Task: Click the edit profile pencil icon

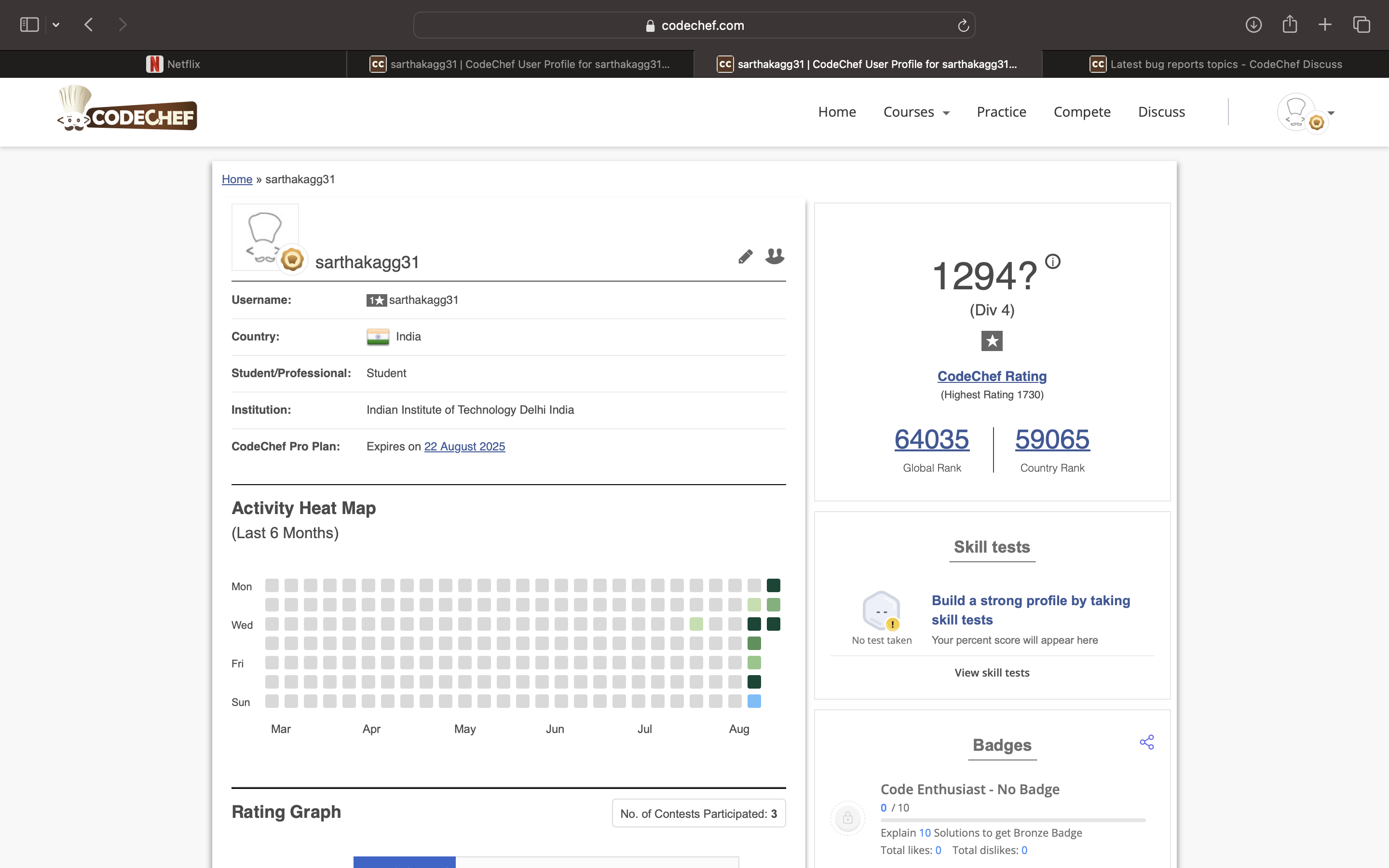Action: click(745, 257)
